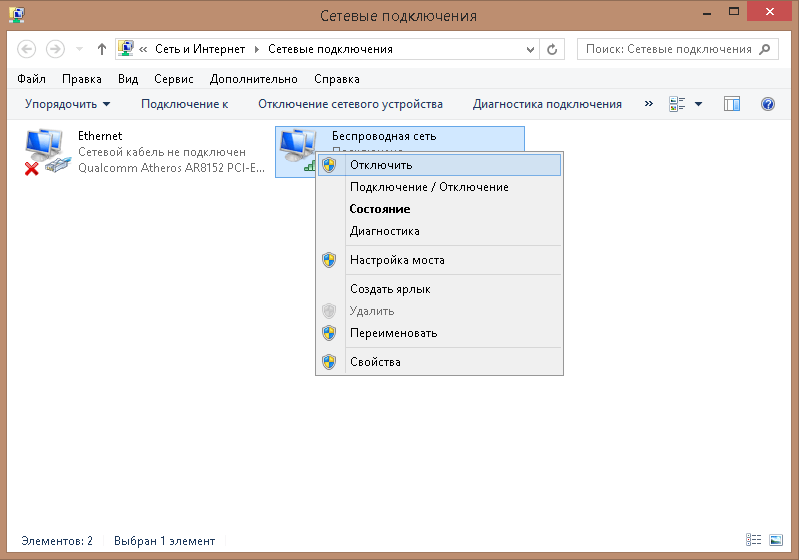
Task: Click the Ethernet connection name
Action: (100, 136)
